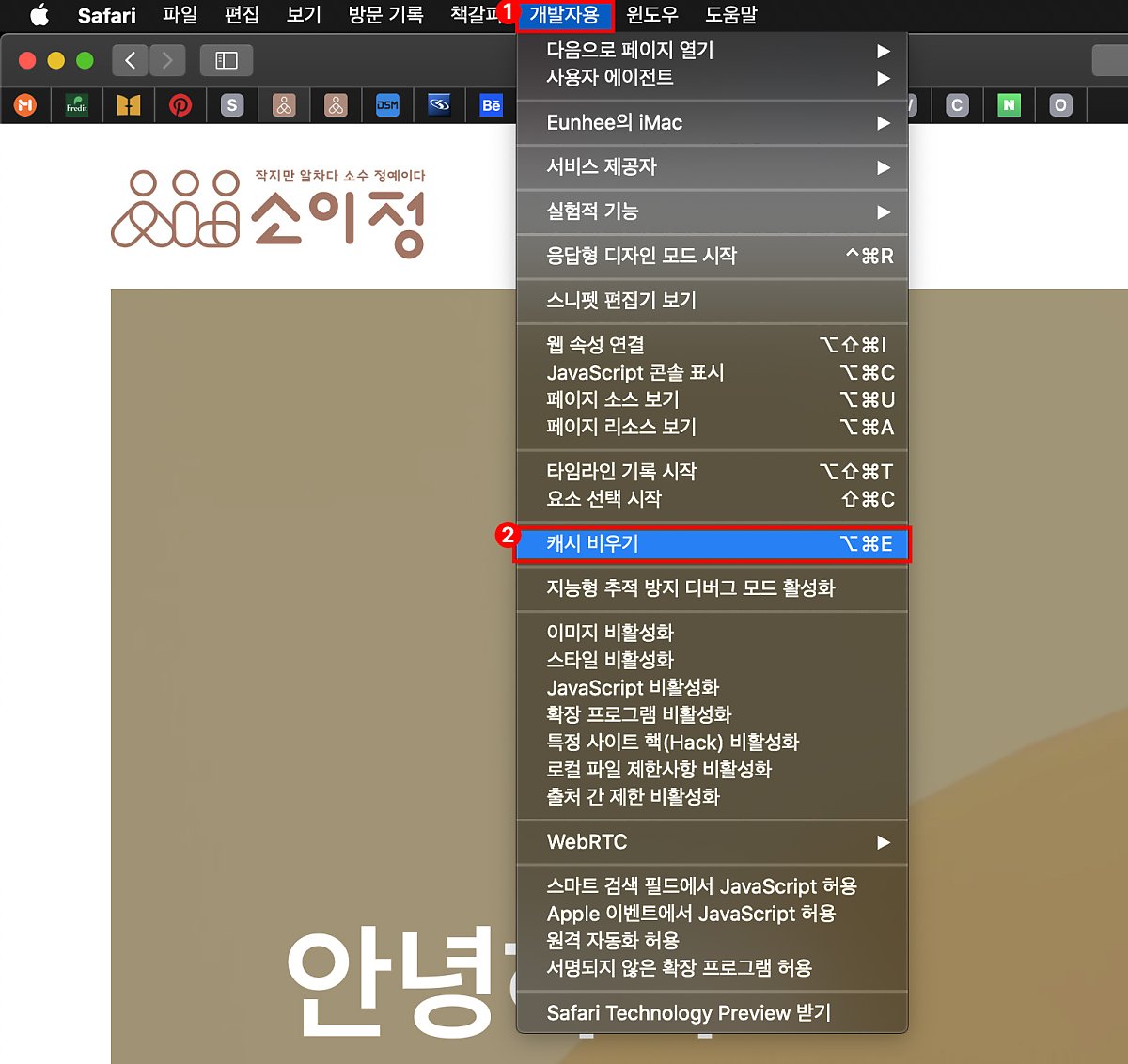Expand the WebRTC submenu
Image resolution: width=1128 pixels, height=1064 pixels.
click(x=713, y=842)
